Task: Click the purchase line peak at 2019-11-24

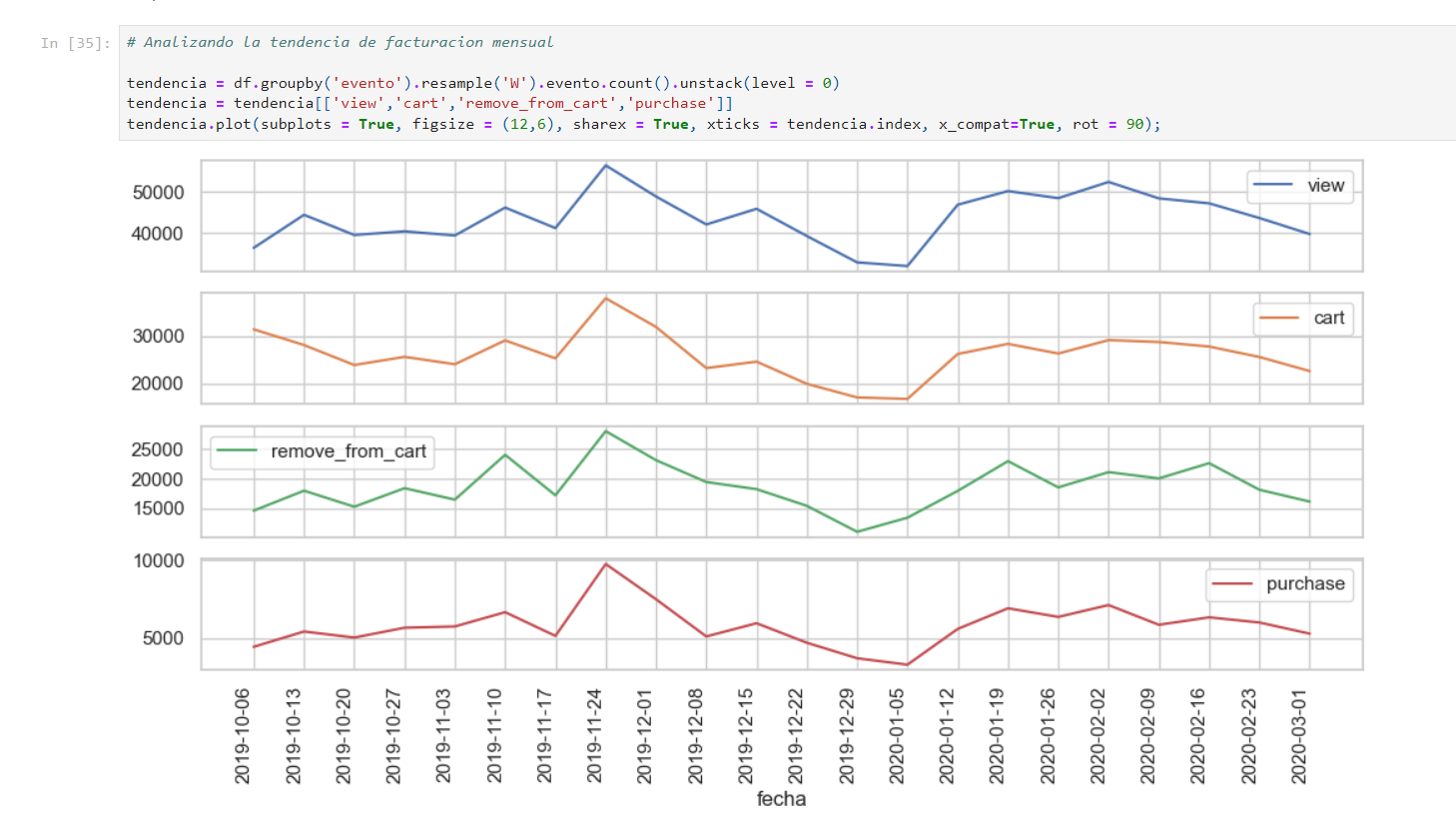Action: coord(606,564)
